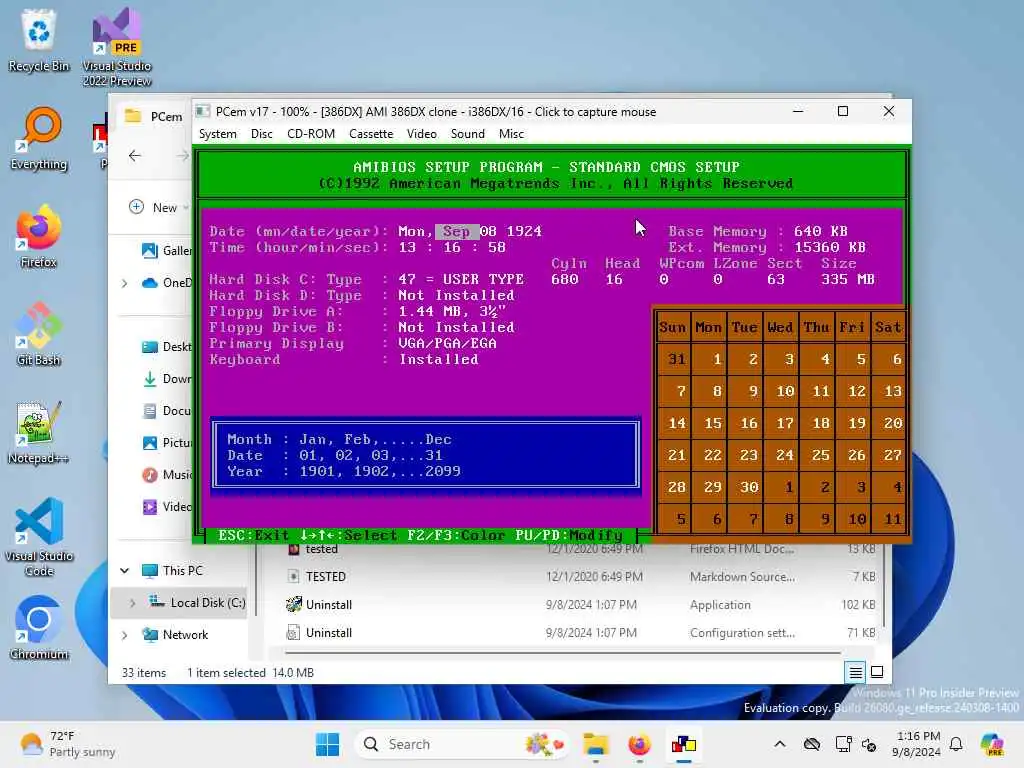The image size is (1024, 768).
Task: Select Music in Explorer sidebar
Action: [166, 475]
